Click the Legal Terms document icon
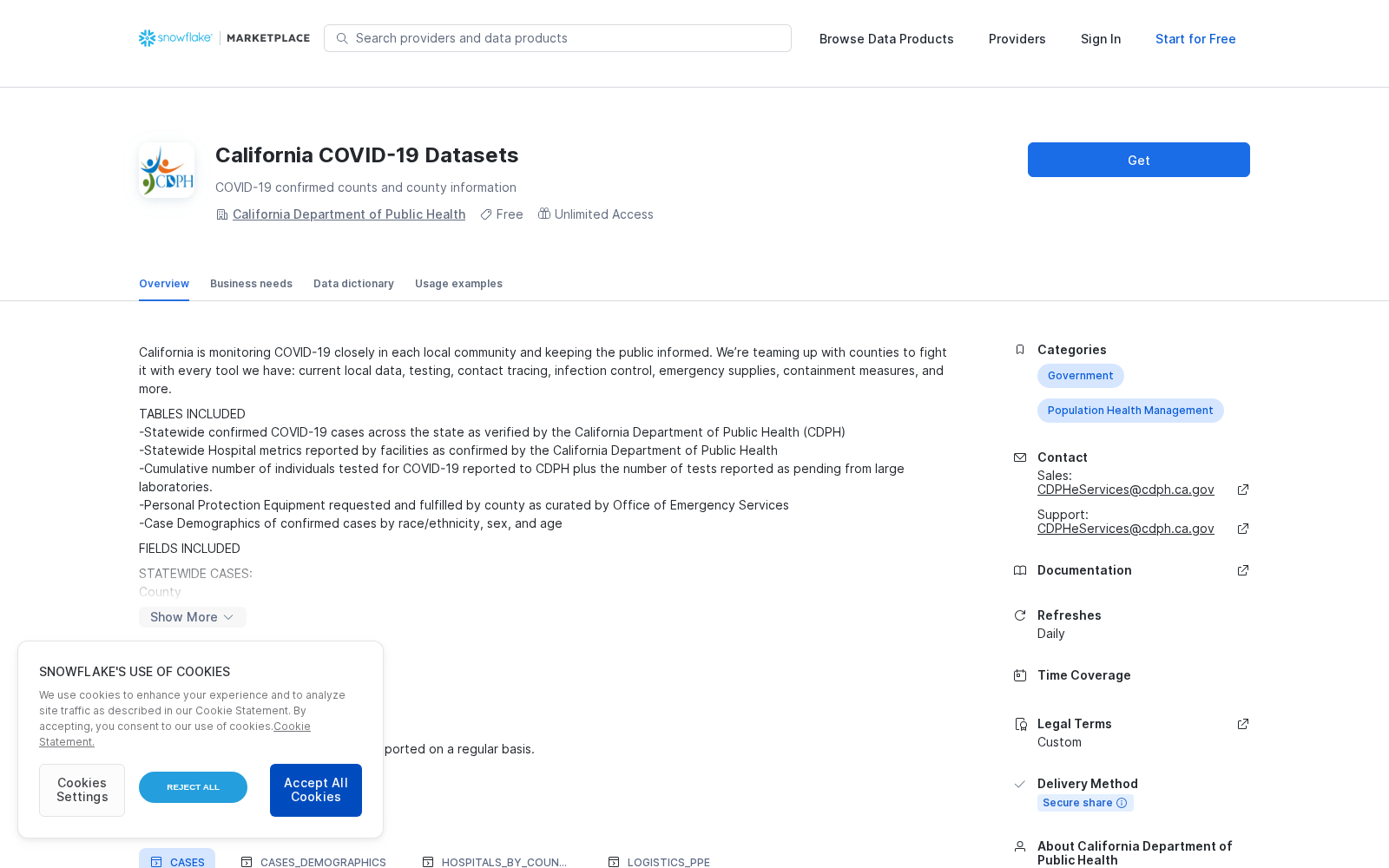This screenshot has height=868, width=1389. pos(1020,724)
